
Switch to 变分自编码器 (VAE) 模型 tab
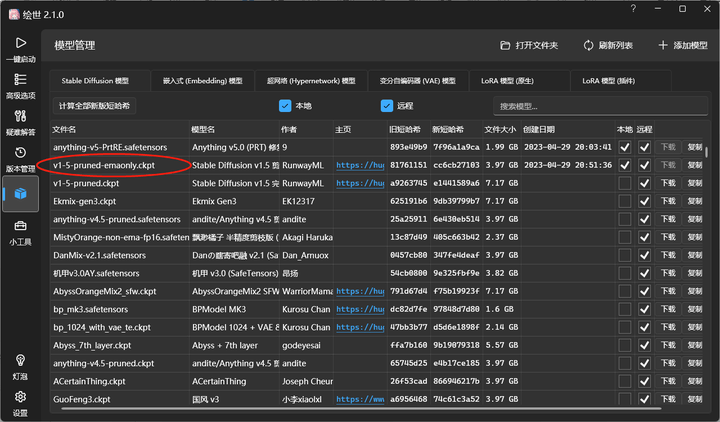(417, 81)
